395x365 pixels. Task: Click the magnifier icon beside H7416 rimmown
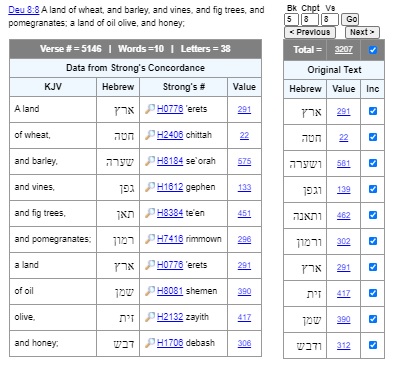[x=150, y=239]
